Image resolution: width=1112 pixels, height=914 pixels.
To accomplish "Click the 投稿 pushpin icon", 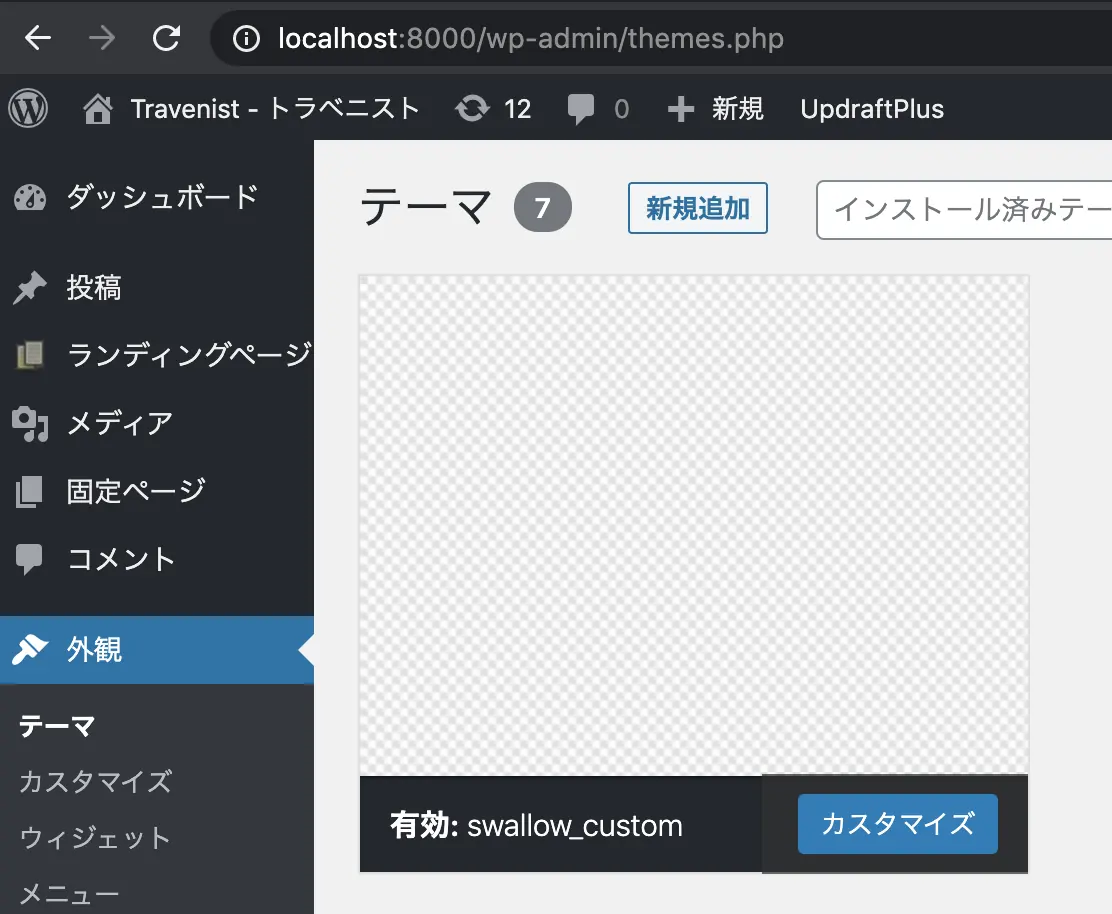I will click(x=29, y=288).
